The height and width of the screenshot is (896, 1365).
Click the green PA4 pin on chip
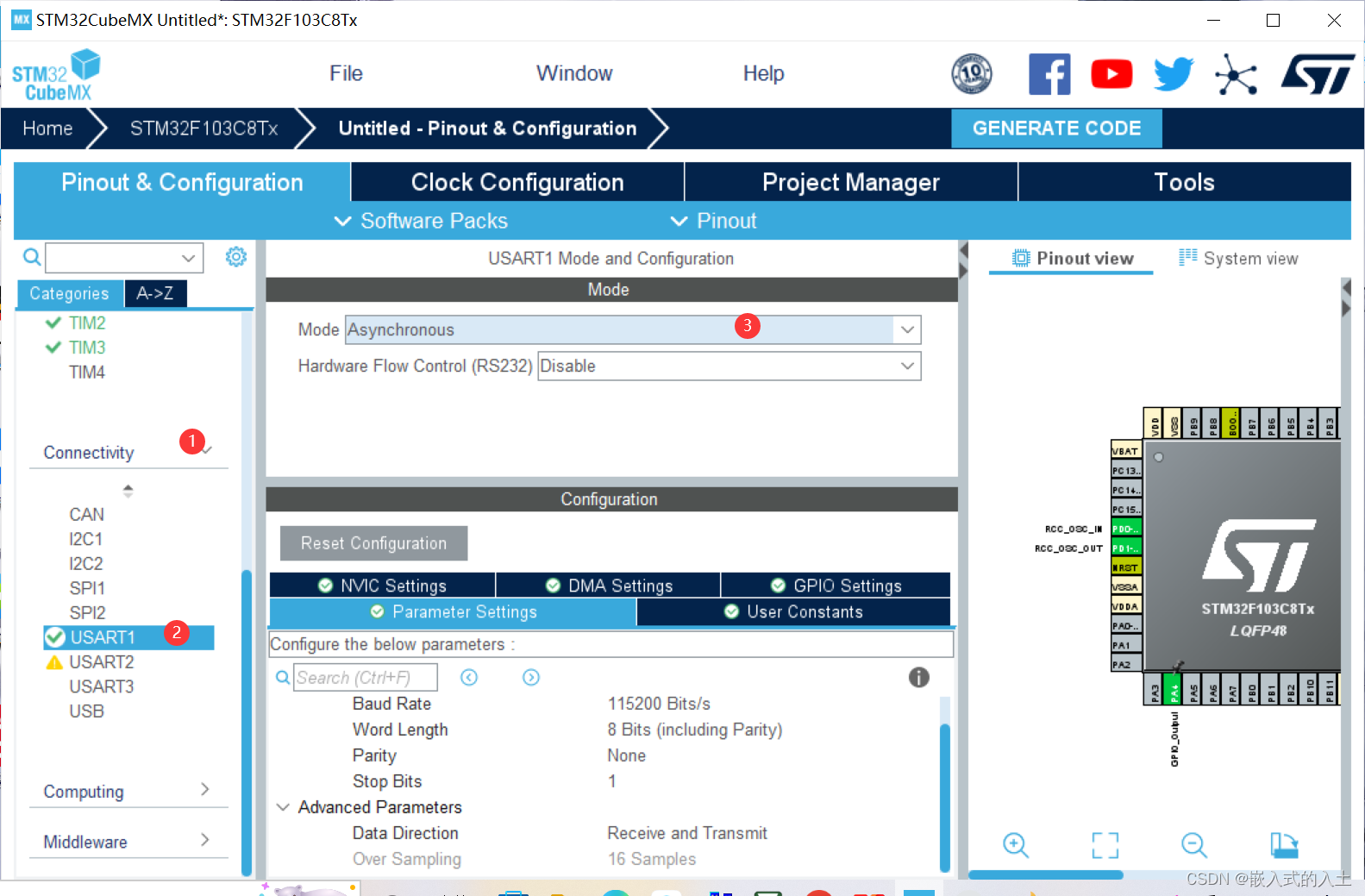click(1174, 689)
